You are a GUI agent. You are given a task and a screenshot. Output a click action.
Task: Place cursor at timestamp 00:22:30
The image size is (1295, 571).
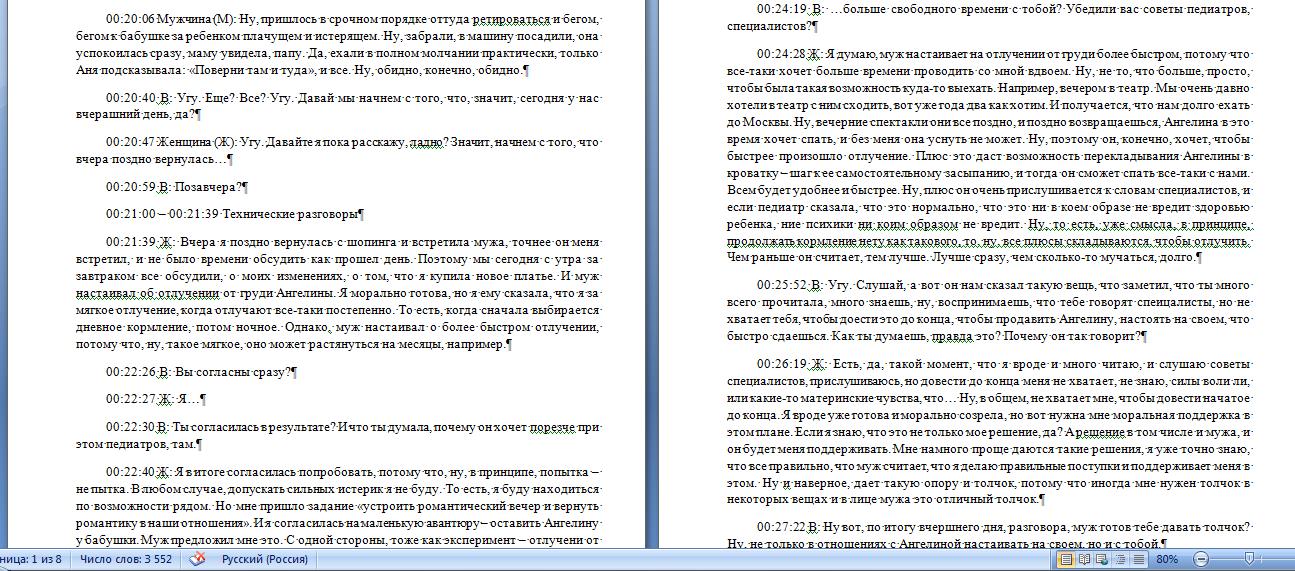[x=131, y=427]
